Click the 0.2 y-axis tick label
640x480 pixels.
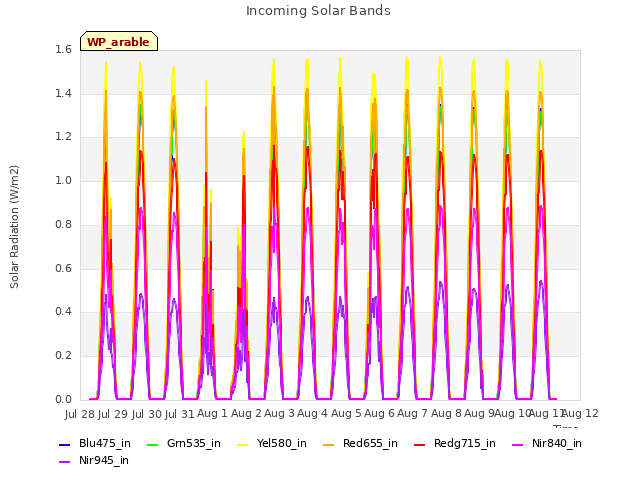coord(63,356)
